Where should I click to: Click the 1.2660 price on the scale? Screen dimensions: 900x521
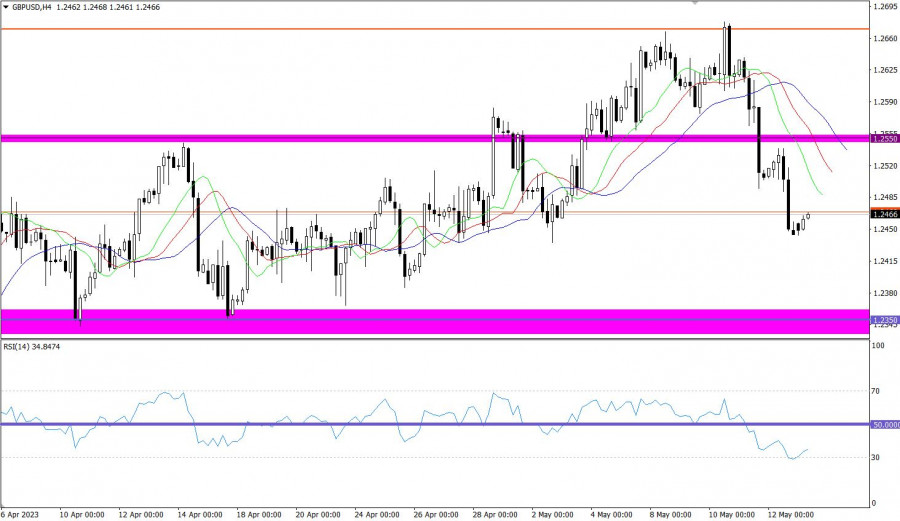(884, 39)
